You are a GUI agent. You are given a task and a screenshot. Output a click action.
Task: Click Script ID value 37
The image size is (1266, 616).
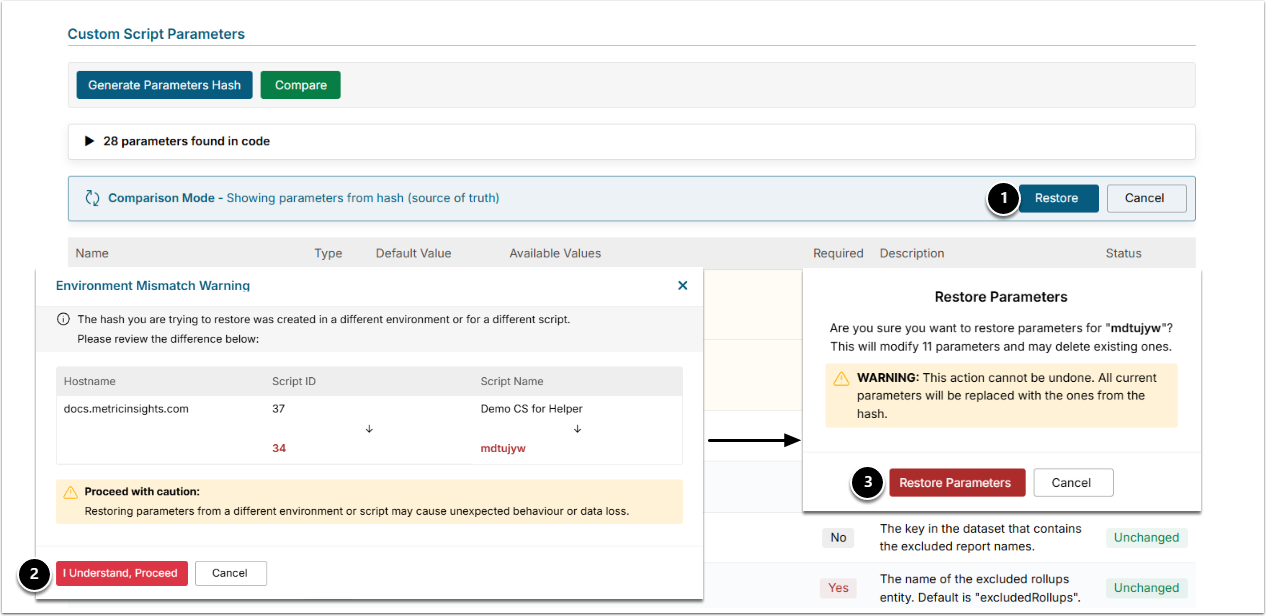279,408
